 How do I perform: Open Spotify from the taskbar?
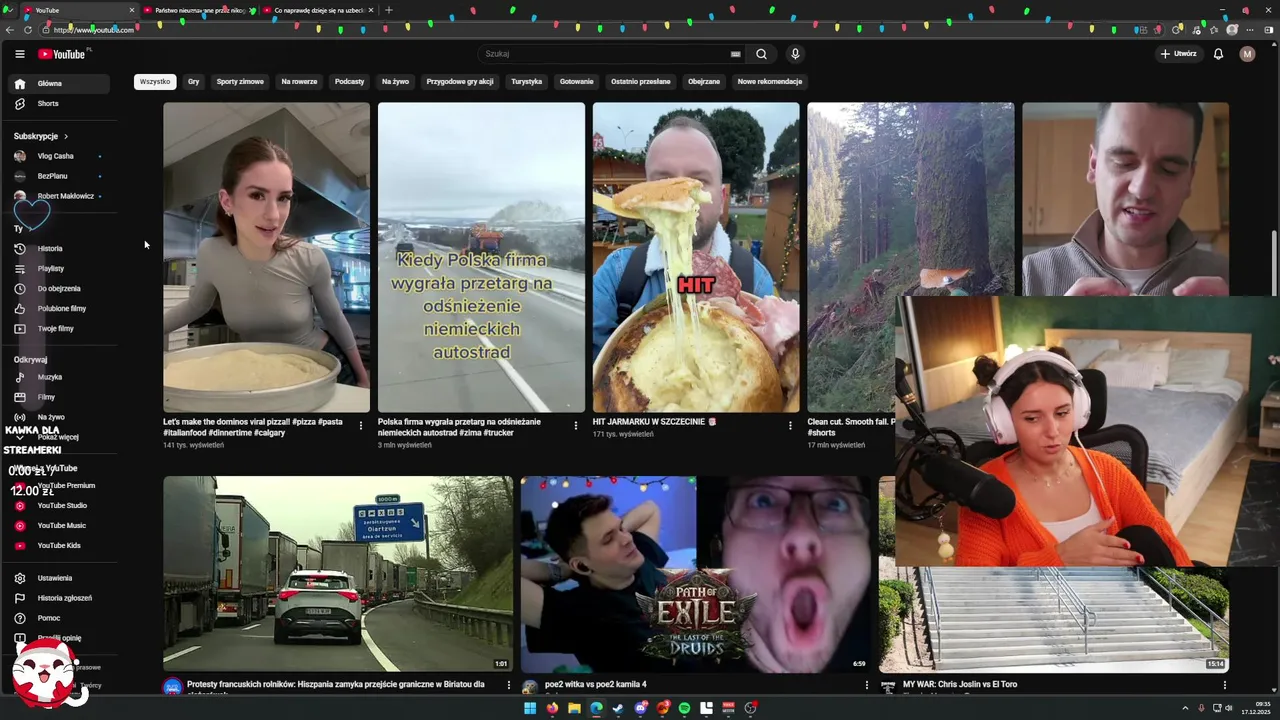point(684,708)
